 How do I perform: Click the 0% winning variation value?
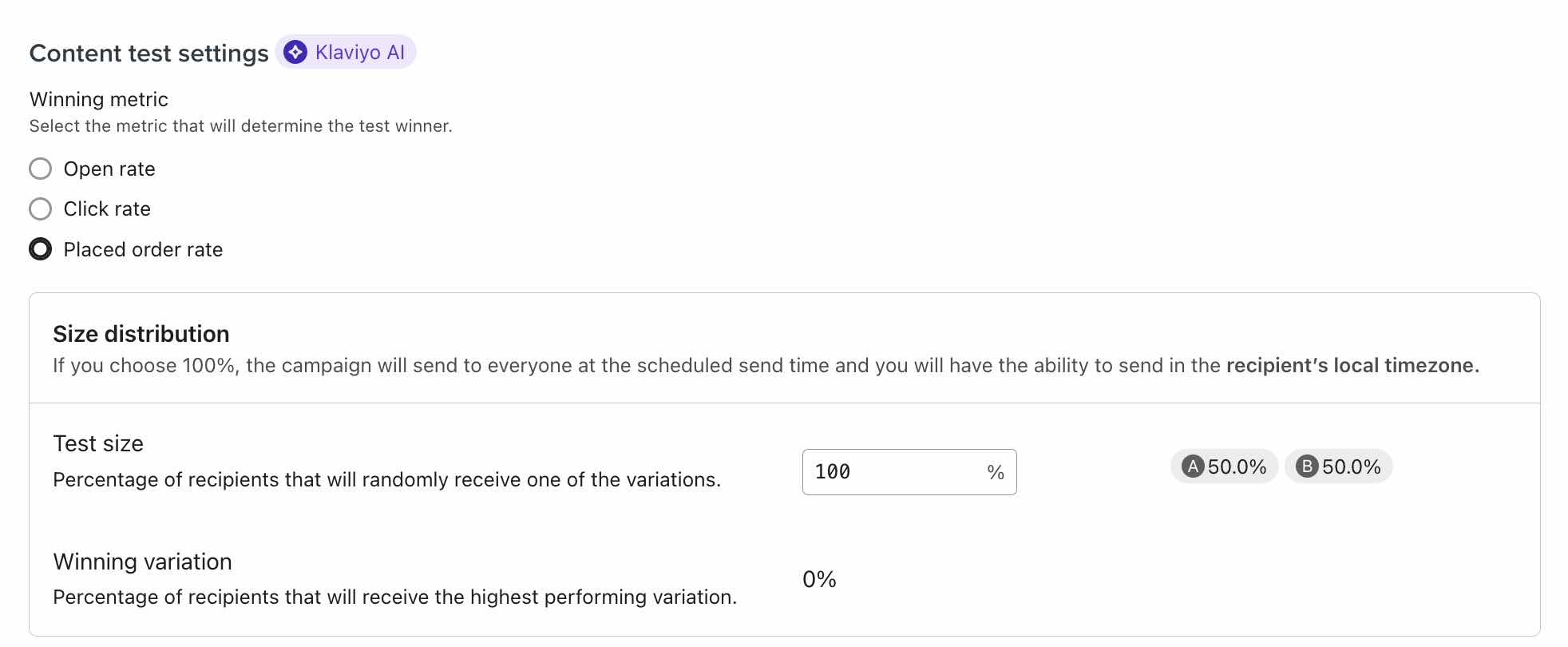tap(819, 578)
